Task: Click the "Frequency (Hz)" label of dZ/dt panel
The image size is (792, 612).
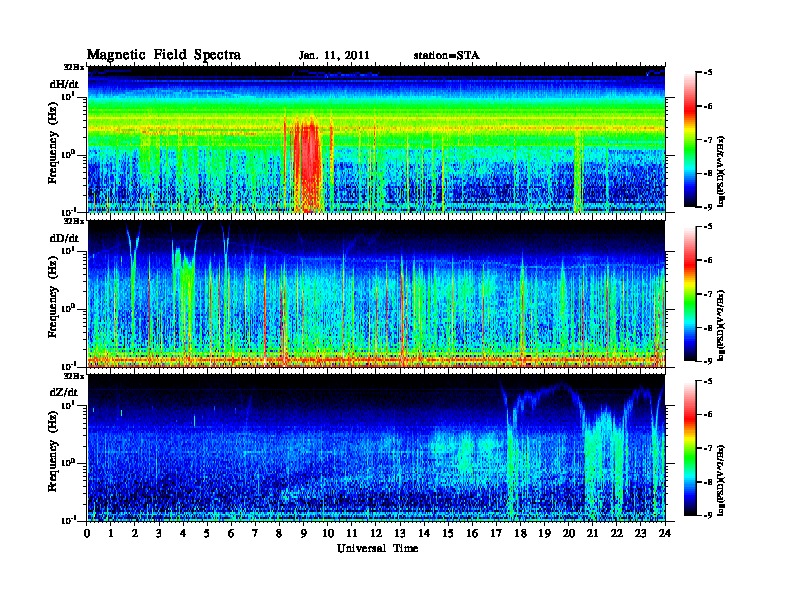Action: click(x=53, y=451)
